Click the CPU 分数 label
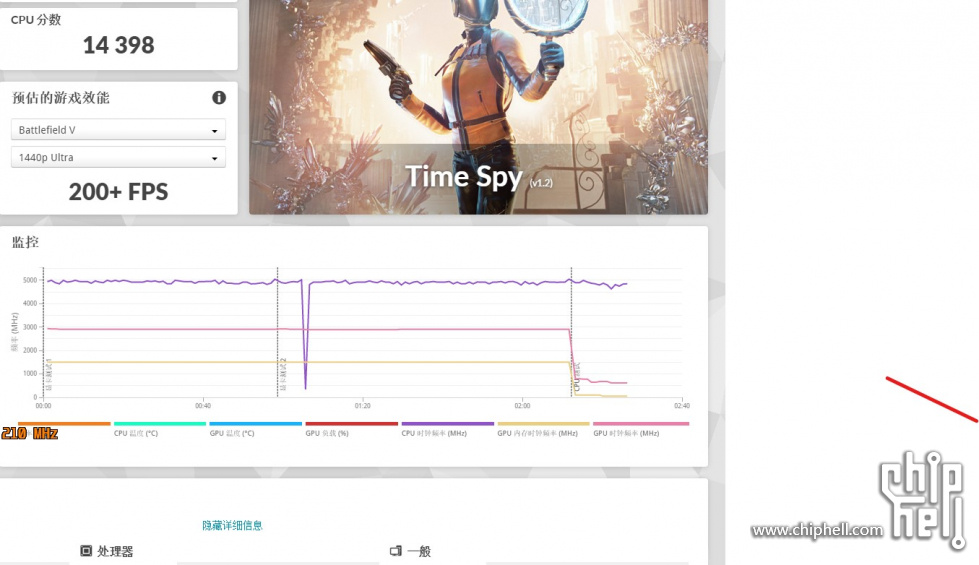Screen dimensions: 979x565 click(x=36, y=19)
